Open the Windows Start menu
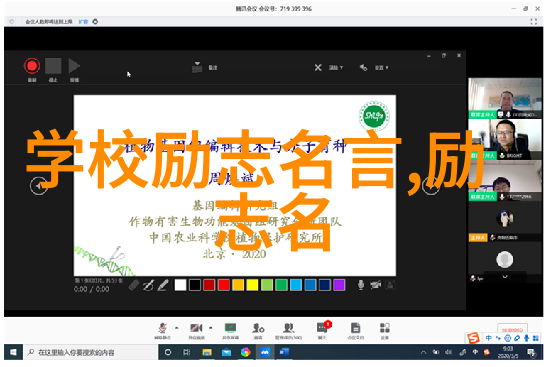 [x=13, y=352]
